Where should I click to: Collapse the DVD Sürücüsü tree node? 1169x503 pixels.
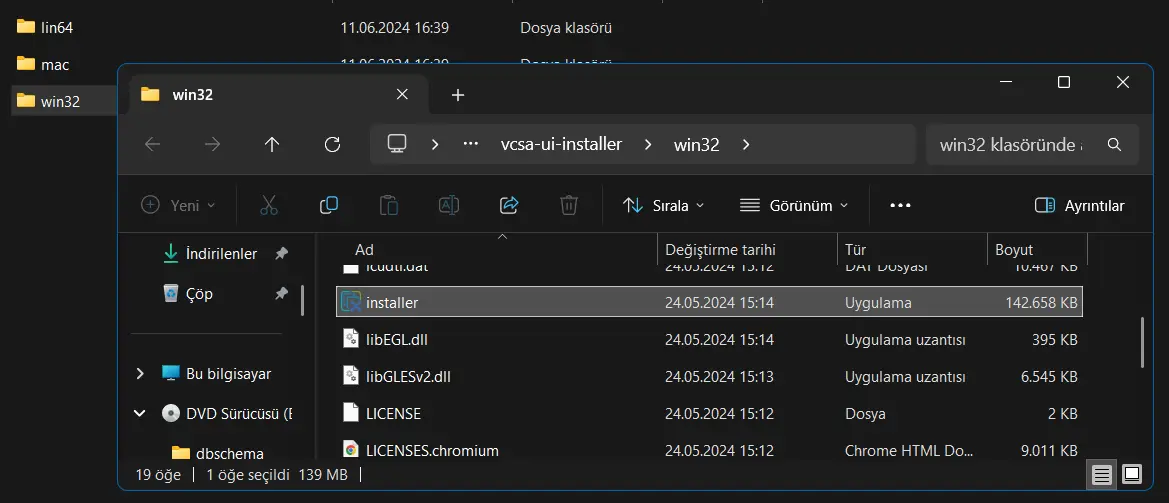tap(139, 413)
